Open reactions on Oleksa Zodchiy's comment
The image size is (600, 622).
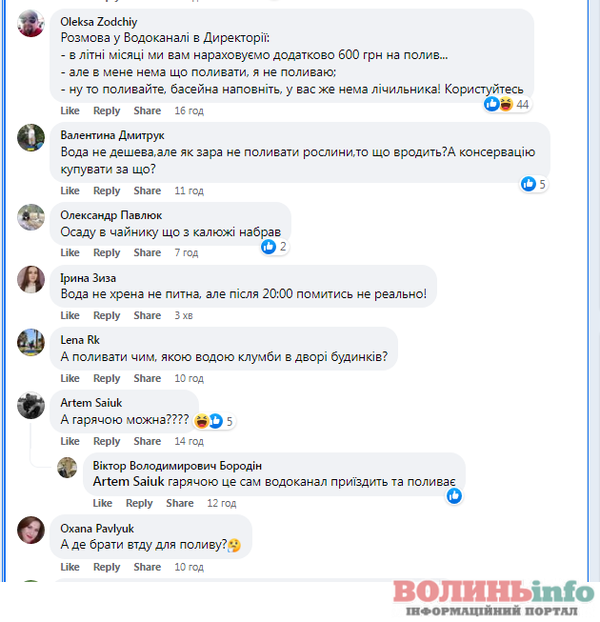(507, 104)
